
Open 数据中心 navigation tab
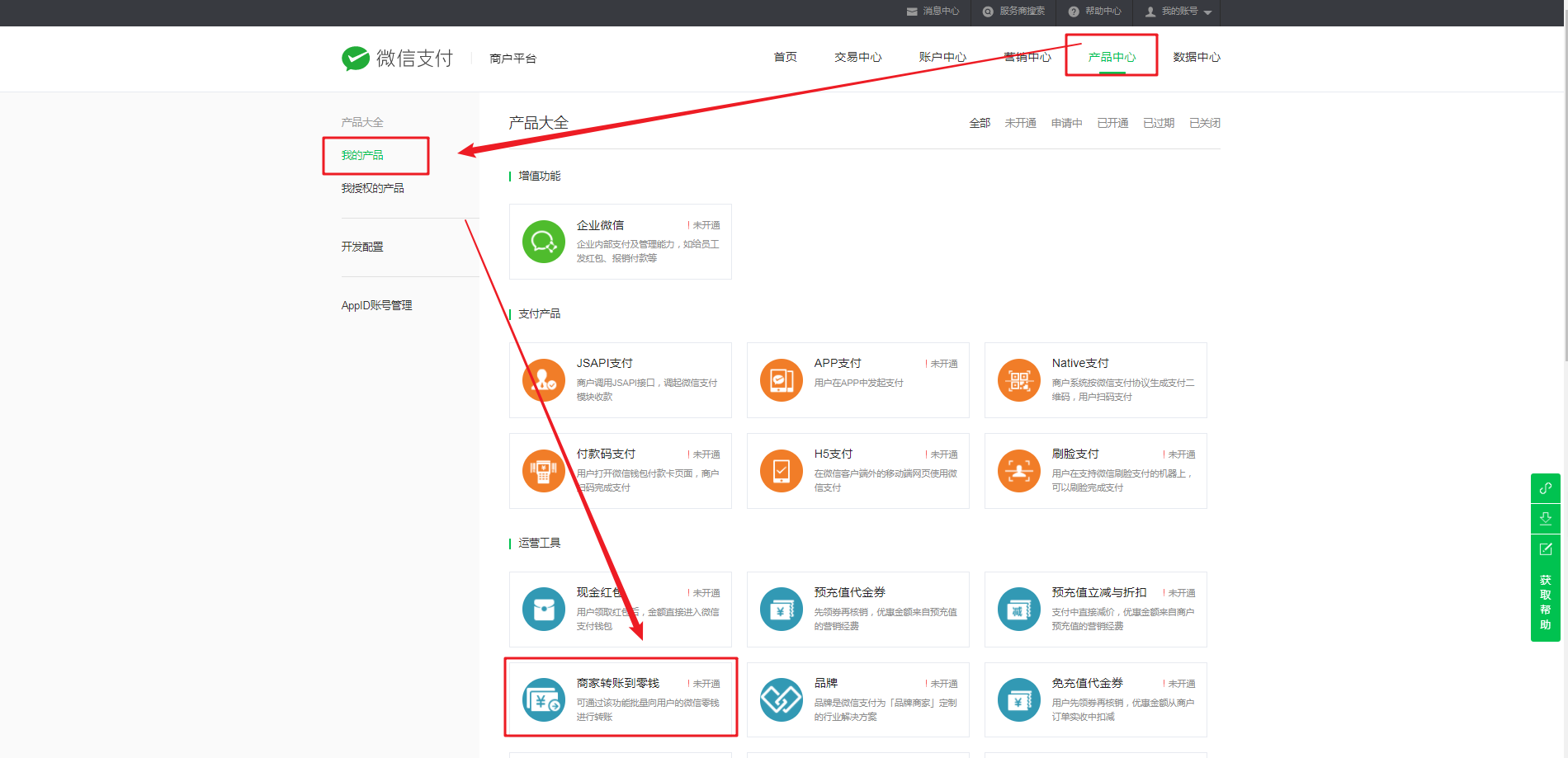(x=1197, y=57)
